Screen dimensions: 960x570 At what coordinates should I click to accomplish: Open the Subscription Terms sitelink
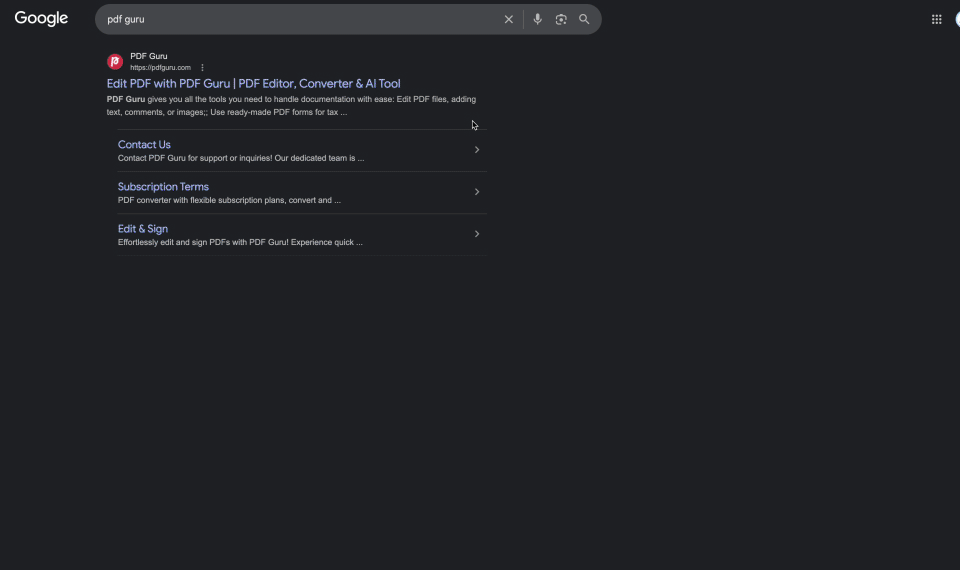tap(163, 187)
